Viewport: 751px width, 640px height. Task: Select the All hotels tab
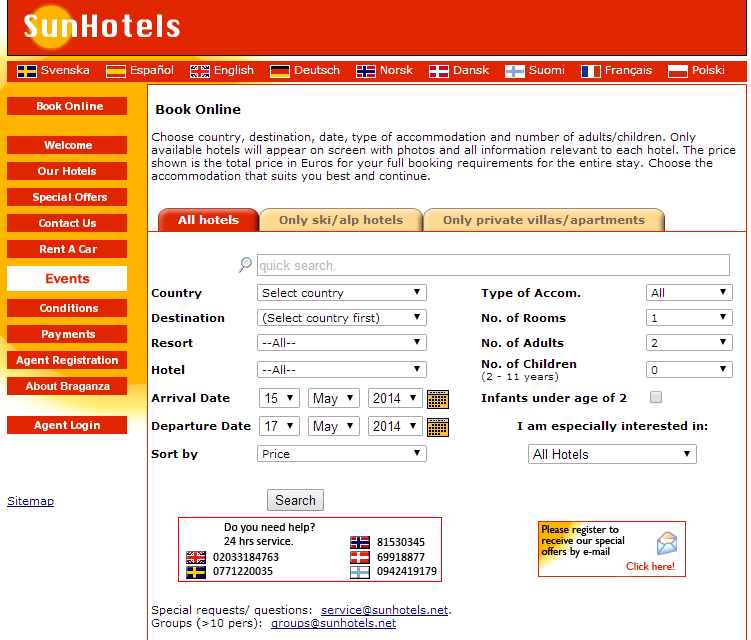click(208, 220)
